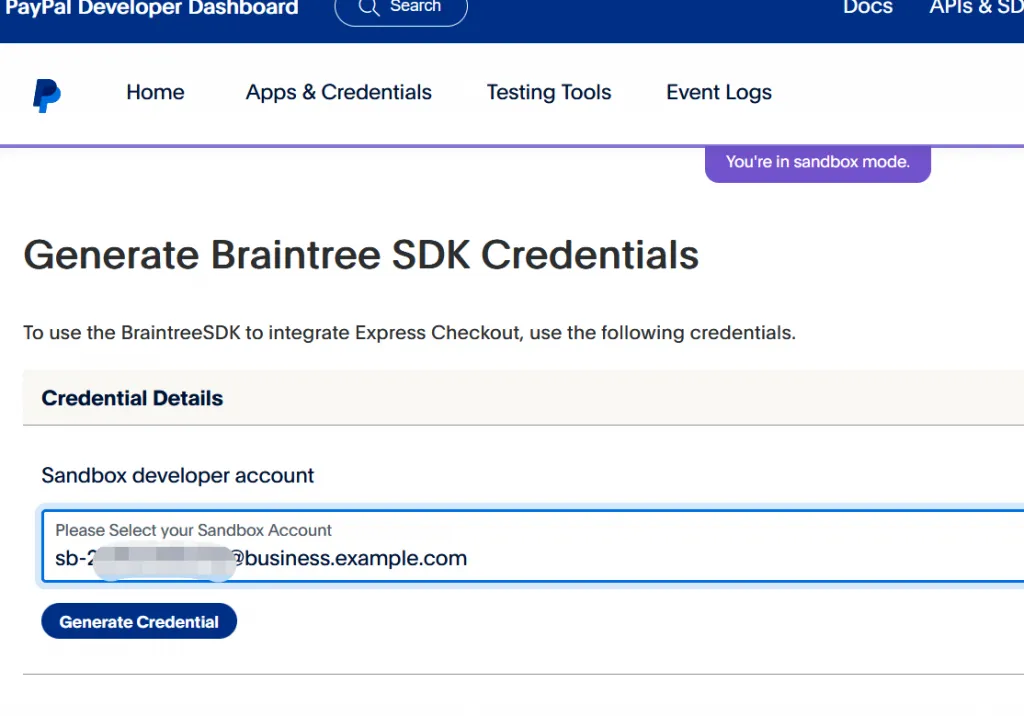The image size is (1024, 716).
Task: Open the APIs & SDKs header menu
Action: pyautogui.click(x=975, y=8)
